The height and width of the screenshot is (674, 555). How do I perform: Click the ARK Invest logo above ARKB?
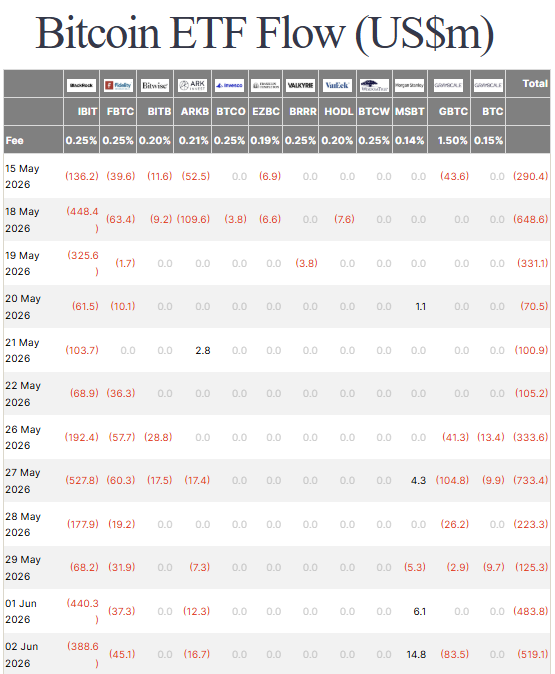pos(193,85)
